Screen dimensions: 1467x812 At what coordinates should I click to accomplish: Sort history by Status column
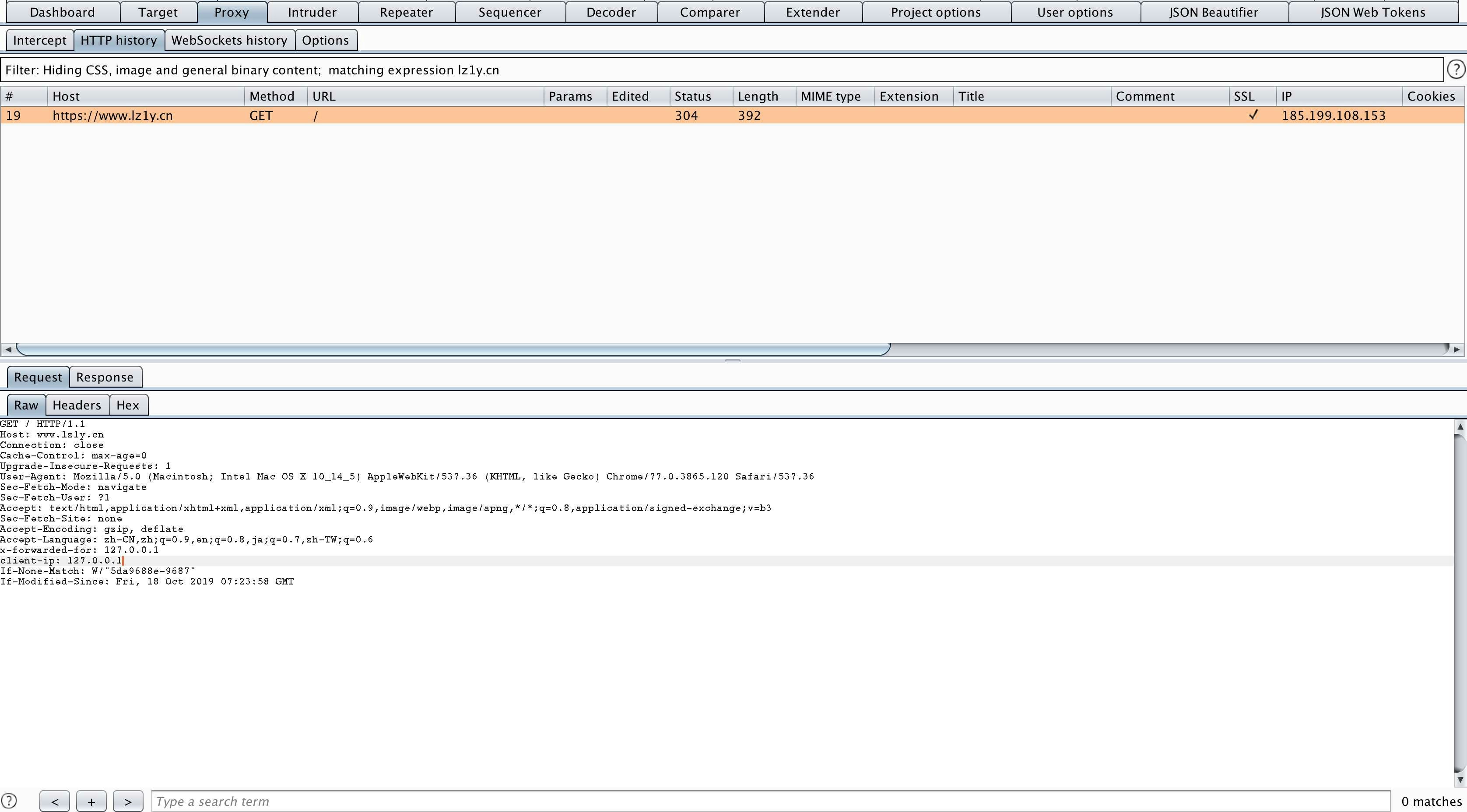click(692, 96)
